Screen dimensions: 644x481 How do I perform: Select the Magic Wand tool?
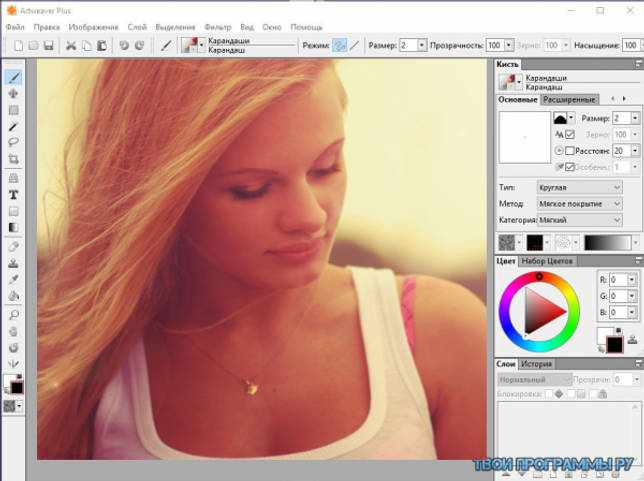click(x=14, y=127)
